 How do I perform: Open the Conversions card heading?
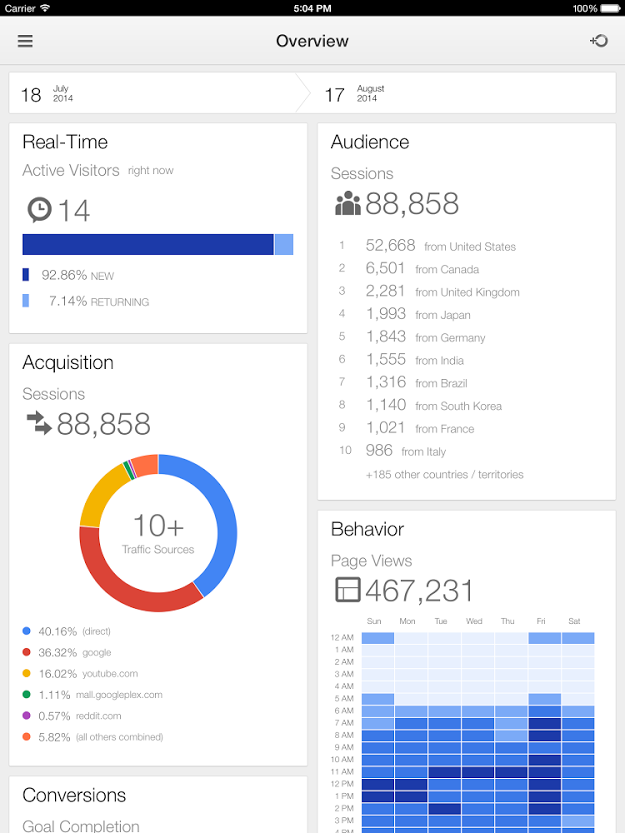74,795
